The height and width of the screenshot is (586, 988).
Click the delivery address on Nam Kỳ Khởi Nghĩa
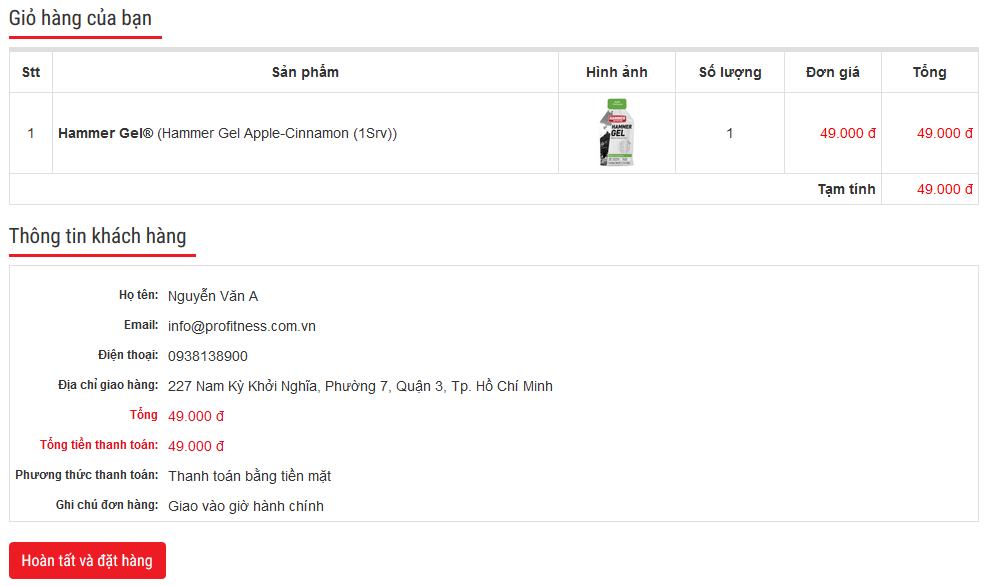(360, 386)
